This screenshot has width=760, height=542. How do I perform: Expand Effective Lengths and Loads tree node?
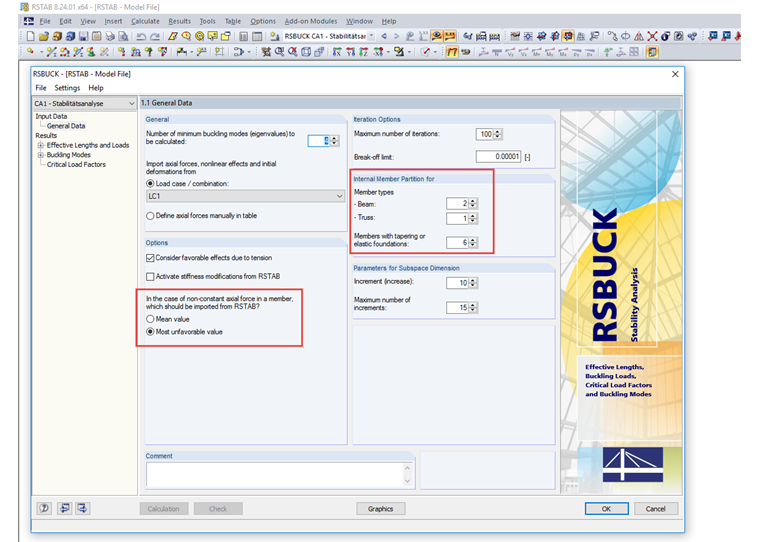(41, 145)
